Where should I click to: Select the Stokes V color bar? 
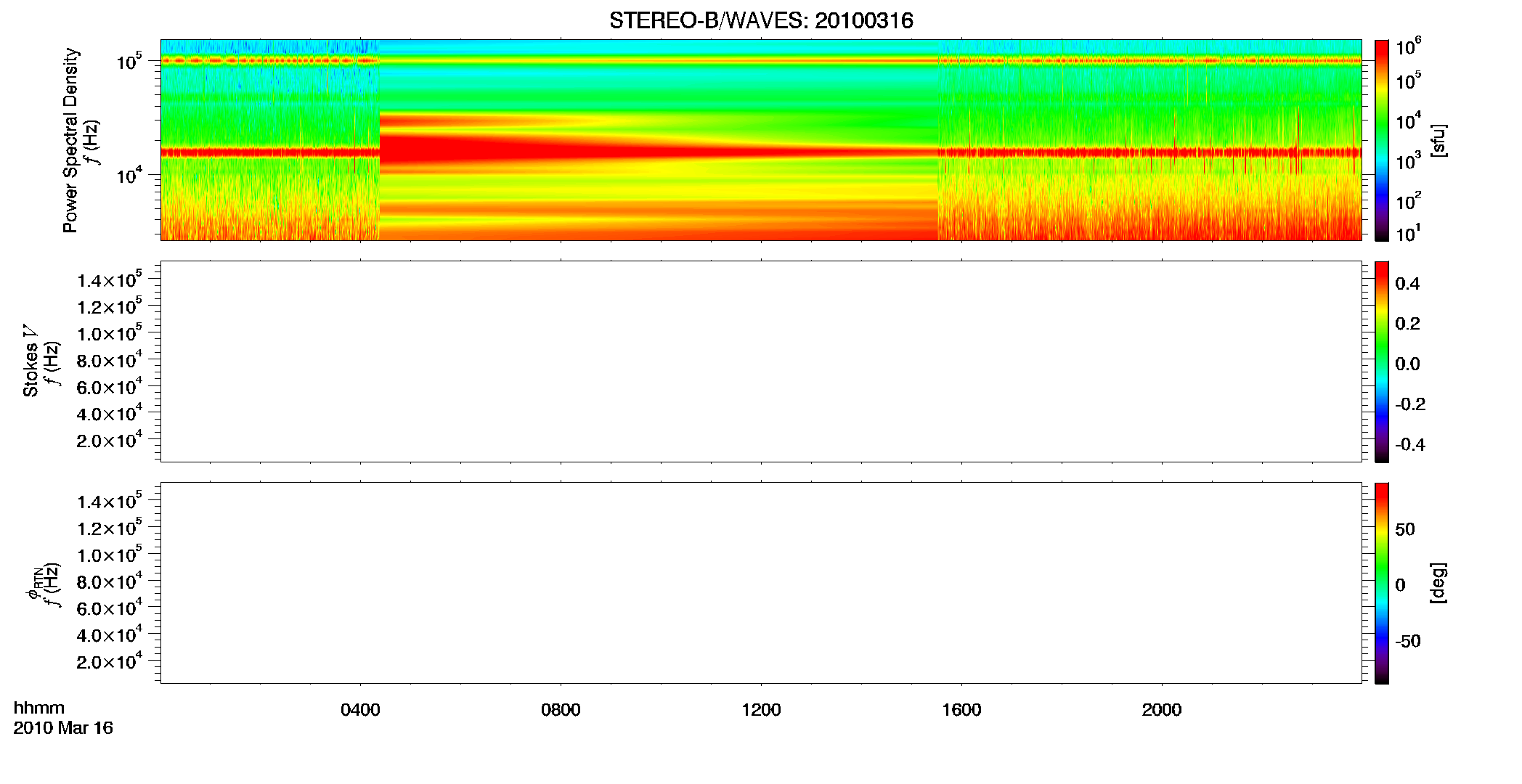coord(1382,362)
